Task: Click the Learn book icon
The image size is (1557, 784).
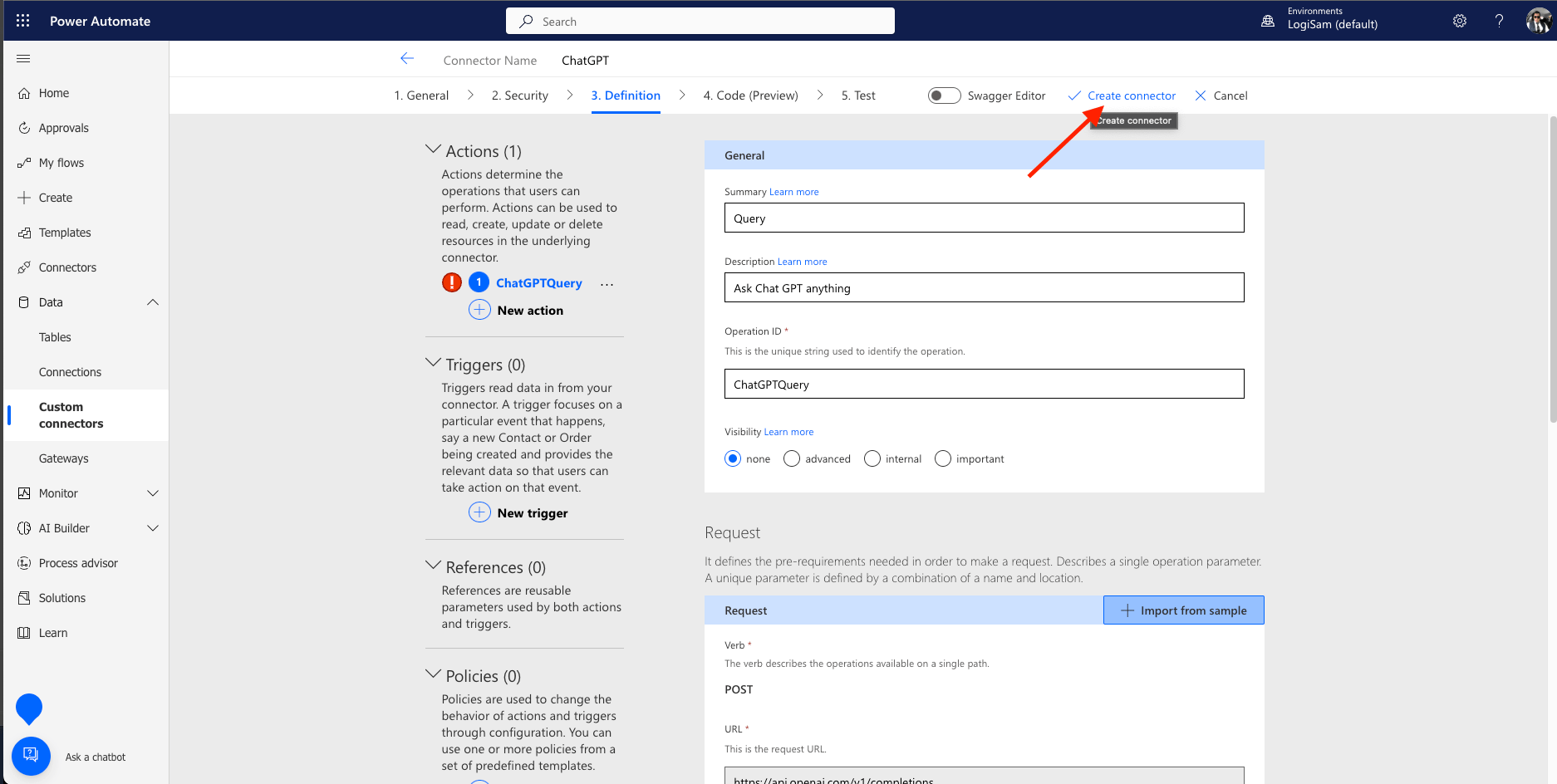Action: pos(24,633)
